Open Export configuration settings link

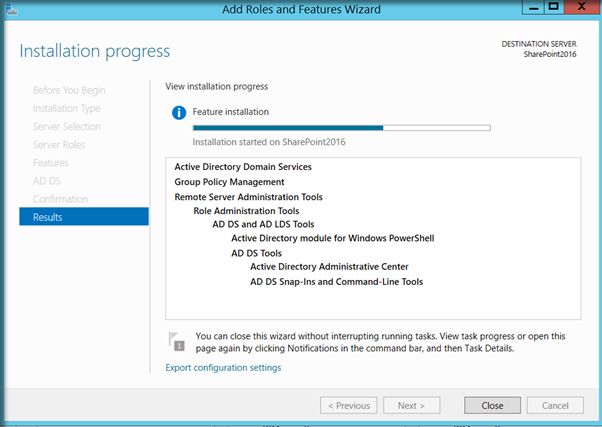pyautogui.click(x=223, y=367)
